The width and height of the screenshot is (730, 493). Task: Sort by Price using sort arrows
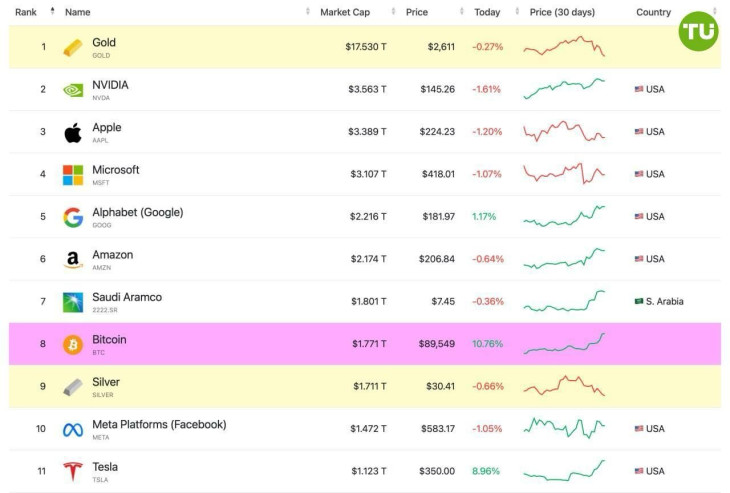point(462,11)
